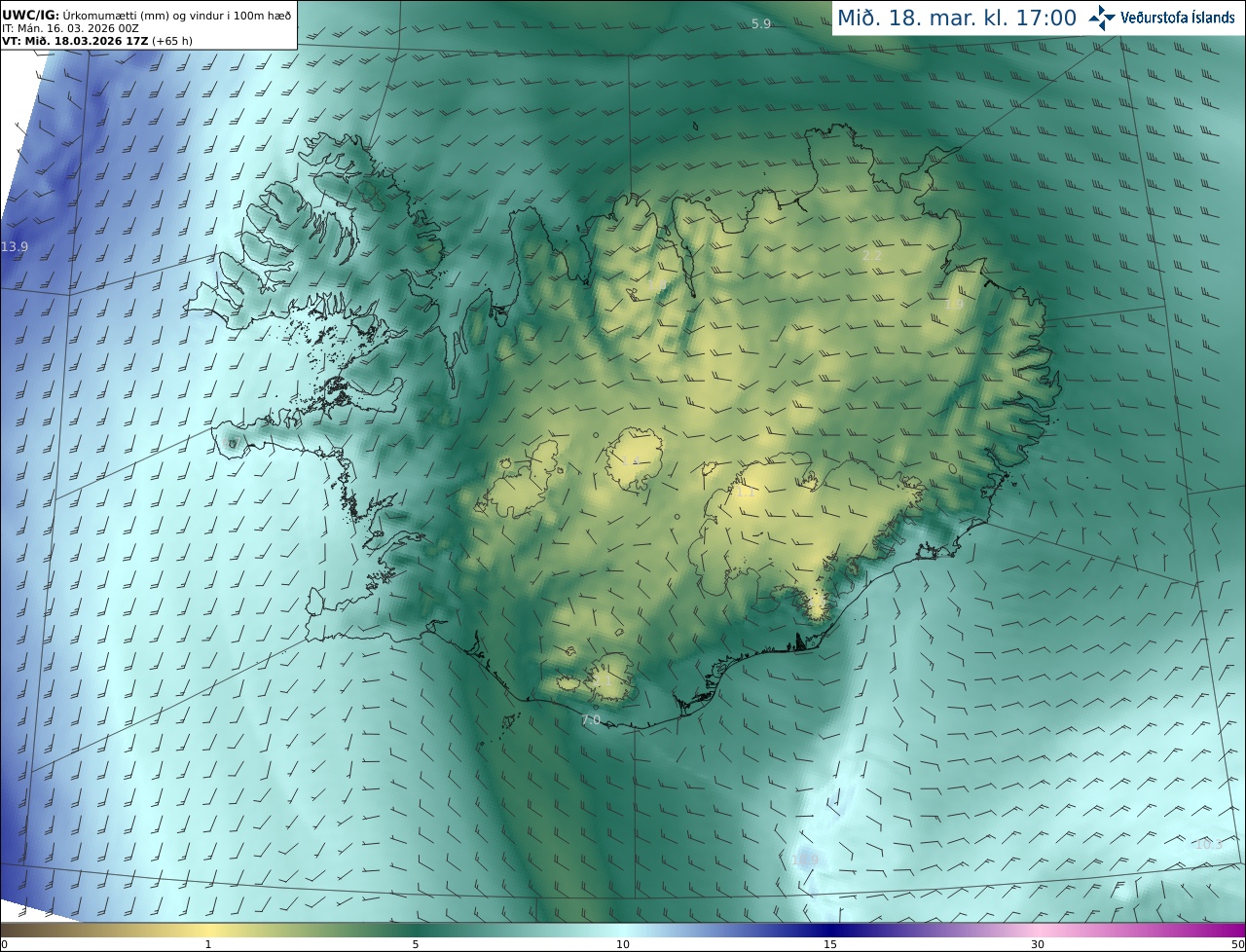Click the '(+65 h)' forecast offset
Image resolution: width=1246 pixels, height=952 pixels.
[x=172, y=41]
